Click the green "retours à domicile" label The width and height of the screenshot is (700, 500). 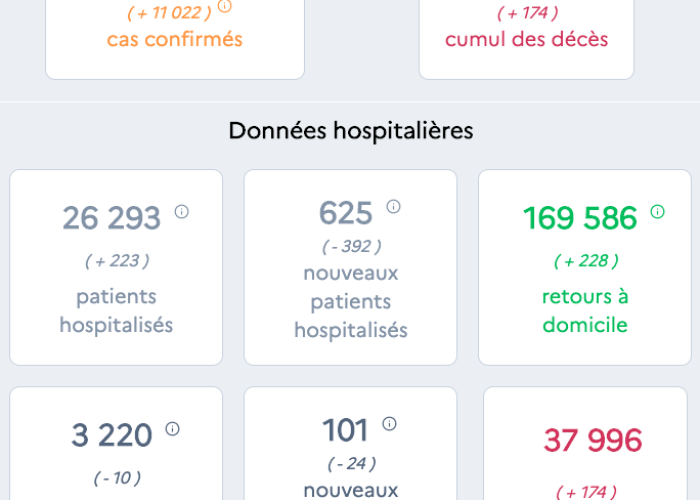585,311
